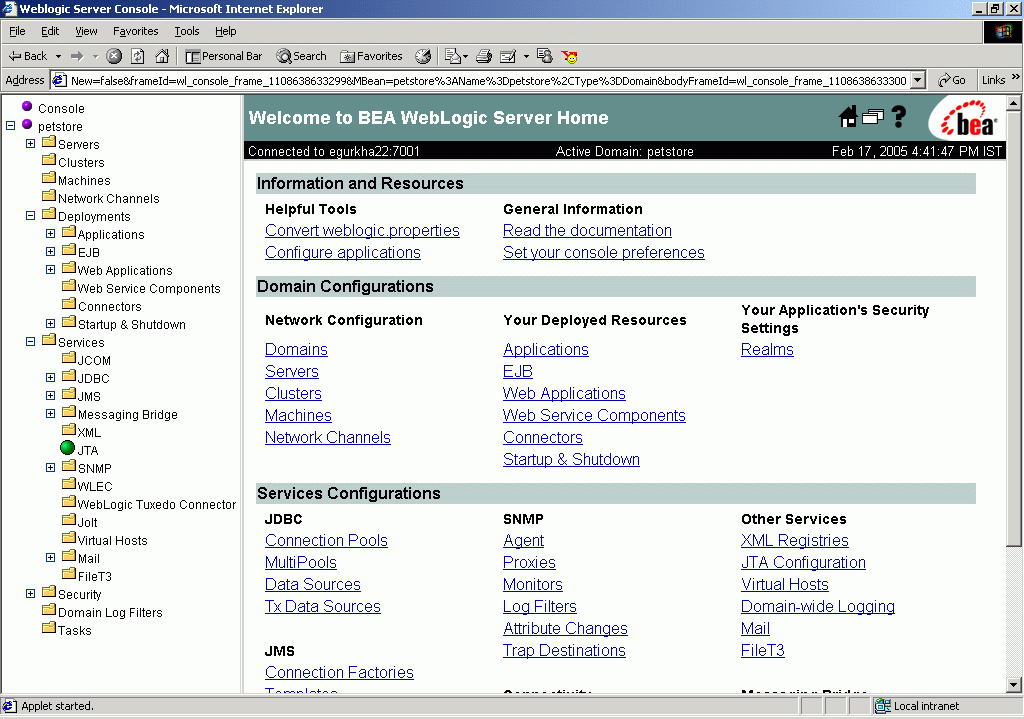The height and width of the screenshot is (719, 1024).
Task: Click the Edit notepad toolbar icon
Action: [x=507, y=56]
